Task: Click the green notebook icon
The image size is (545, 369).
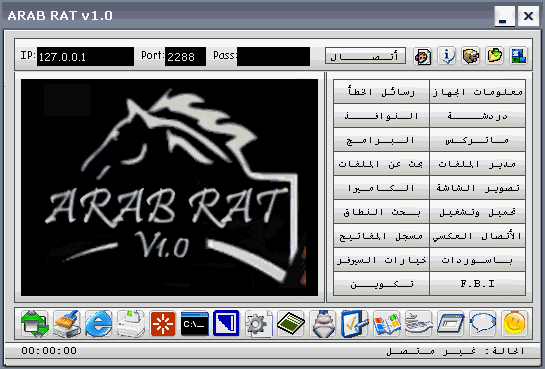Action: [x=291, y=324]
